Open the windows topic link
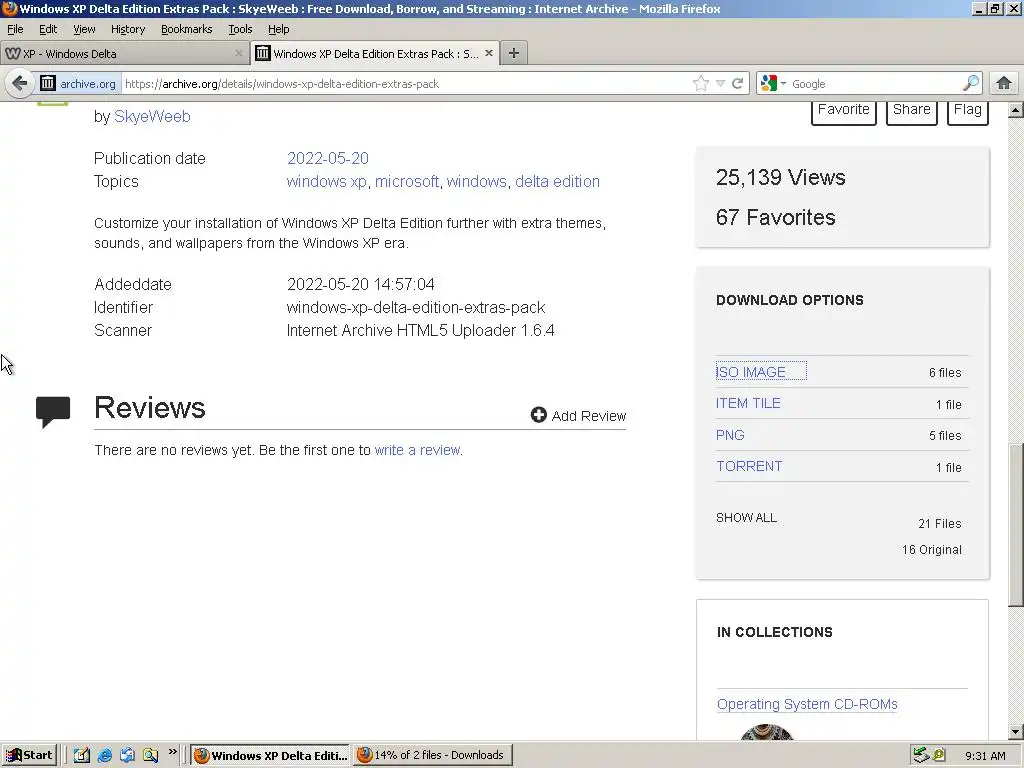Viewport: 1024px width, 768px height. (477, 182)
